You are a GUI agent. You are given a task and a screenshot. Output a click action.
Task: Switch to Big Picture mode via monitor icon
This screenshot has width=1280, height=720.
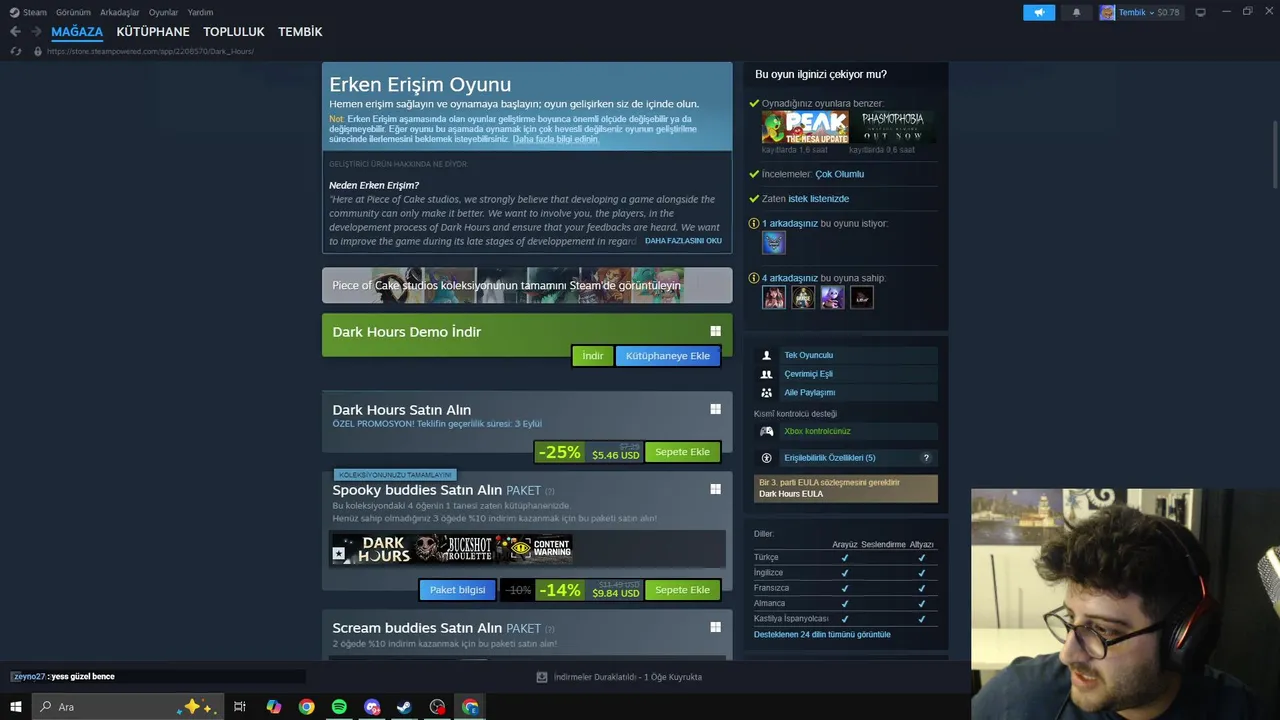[1201, 12]
